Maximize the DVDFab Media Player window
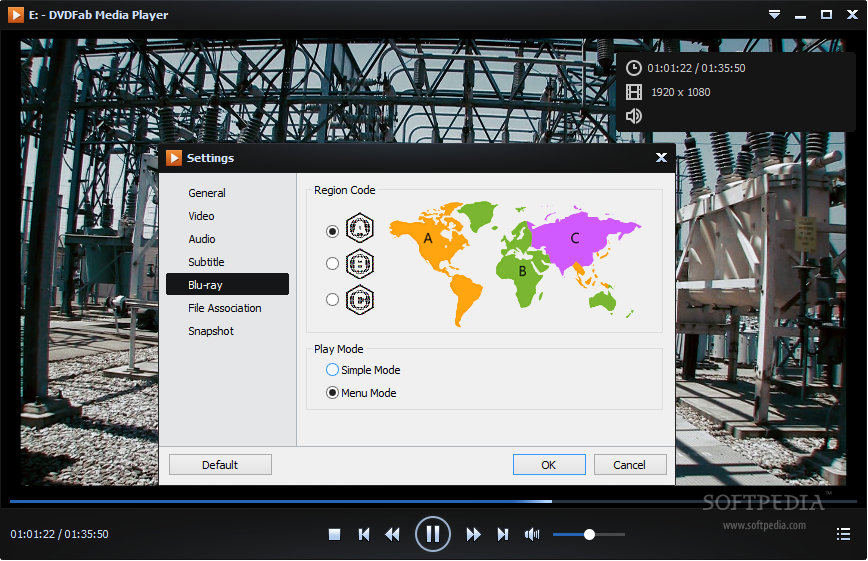The image size is (868, 561). pyautogui.click(x=826, y=15)
